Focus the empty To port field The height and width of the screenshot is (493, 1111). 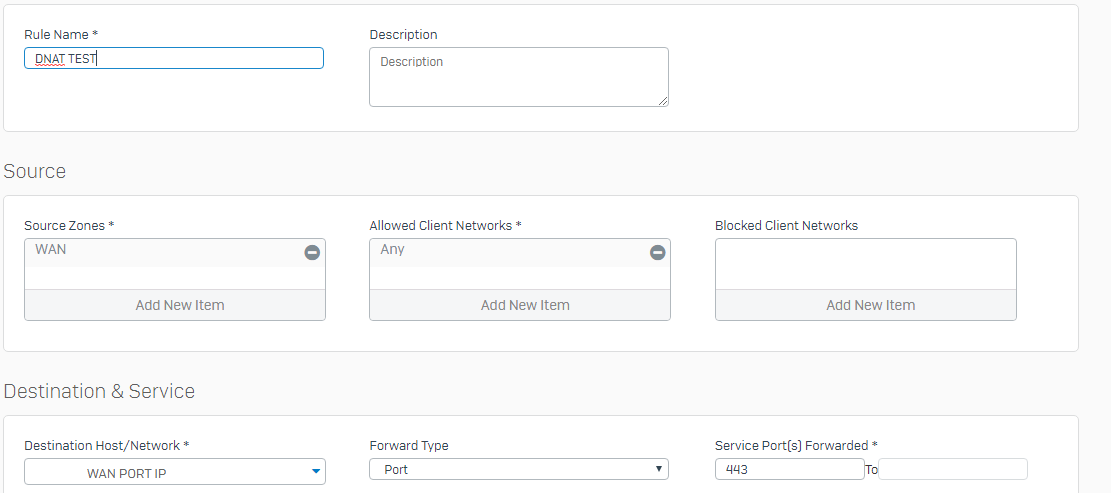[953, 469]
